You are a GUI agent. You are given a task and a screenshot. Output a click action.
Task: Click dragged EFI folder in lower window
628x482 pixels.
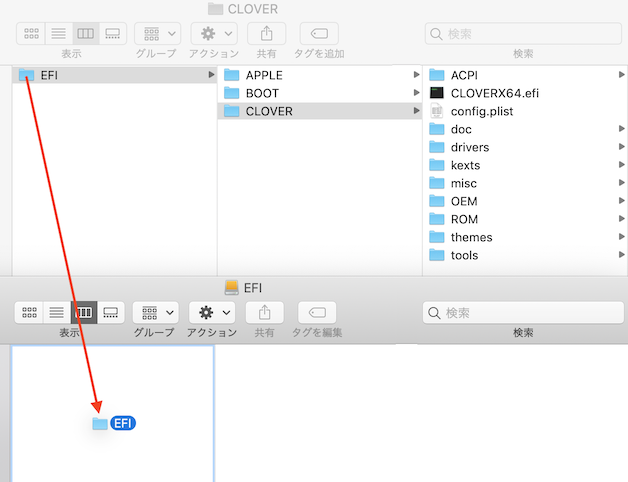coord(114,424)
